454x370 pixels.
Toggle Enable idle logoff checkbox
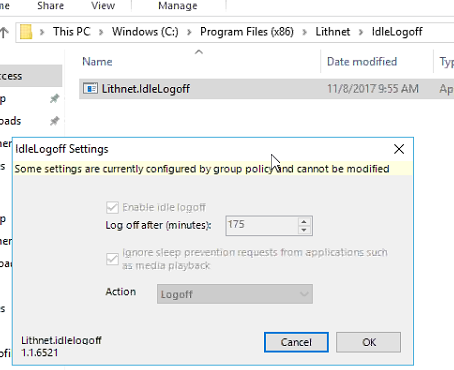(x=112, y=207)
